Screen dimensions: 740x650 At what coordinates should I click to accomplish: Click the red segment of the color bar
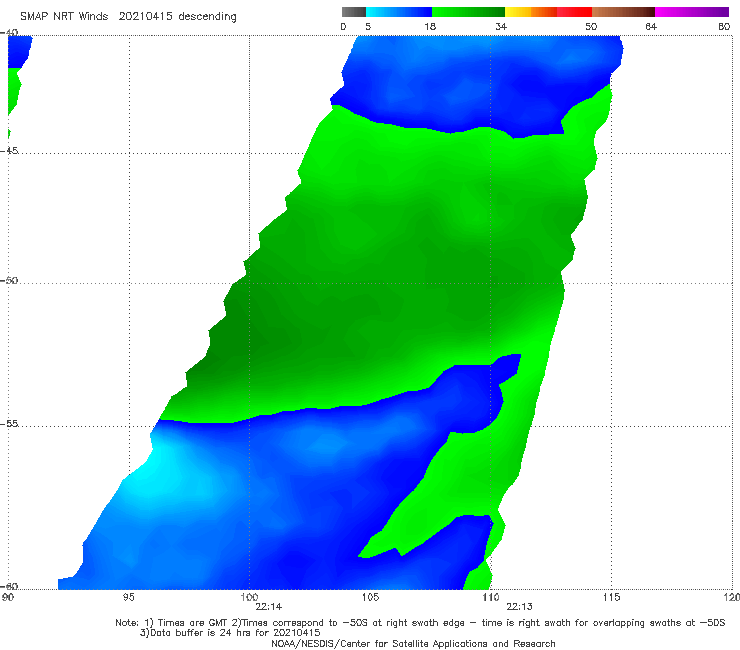[x=574, y=12]
